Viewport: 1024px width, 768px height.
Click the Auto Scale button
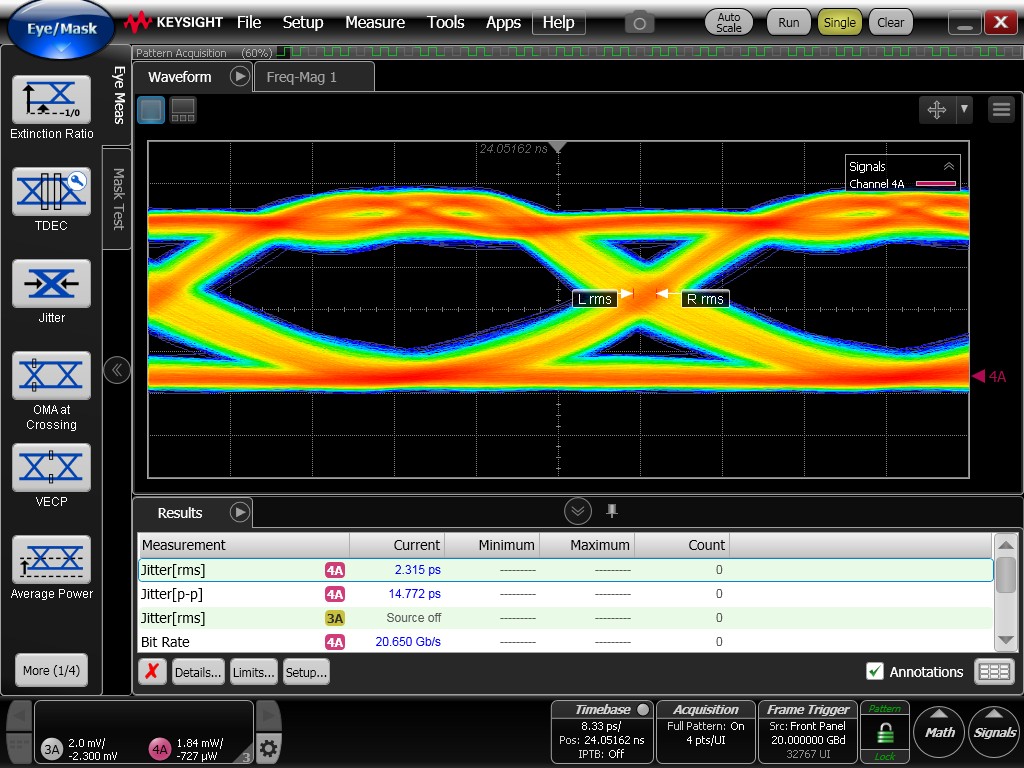click(729, 22)
